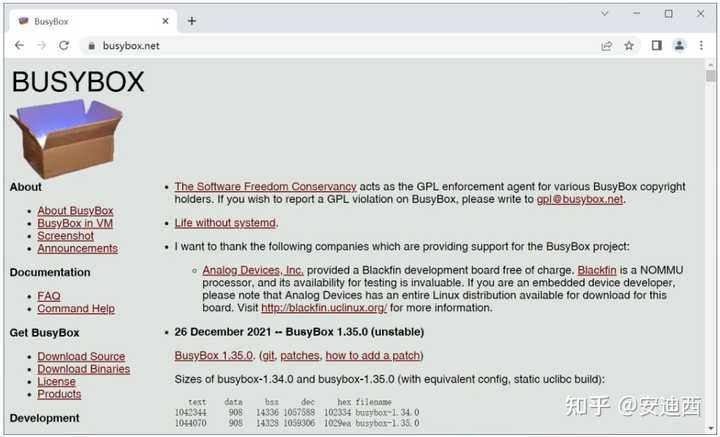Open the License link

tap(56, 381)
